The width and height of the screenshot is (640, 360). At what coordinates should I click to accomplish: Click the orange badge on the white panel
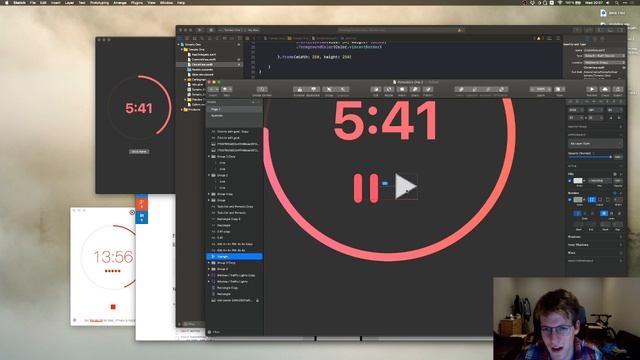(x=142, y=203)
